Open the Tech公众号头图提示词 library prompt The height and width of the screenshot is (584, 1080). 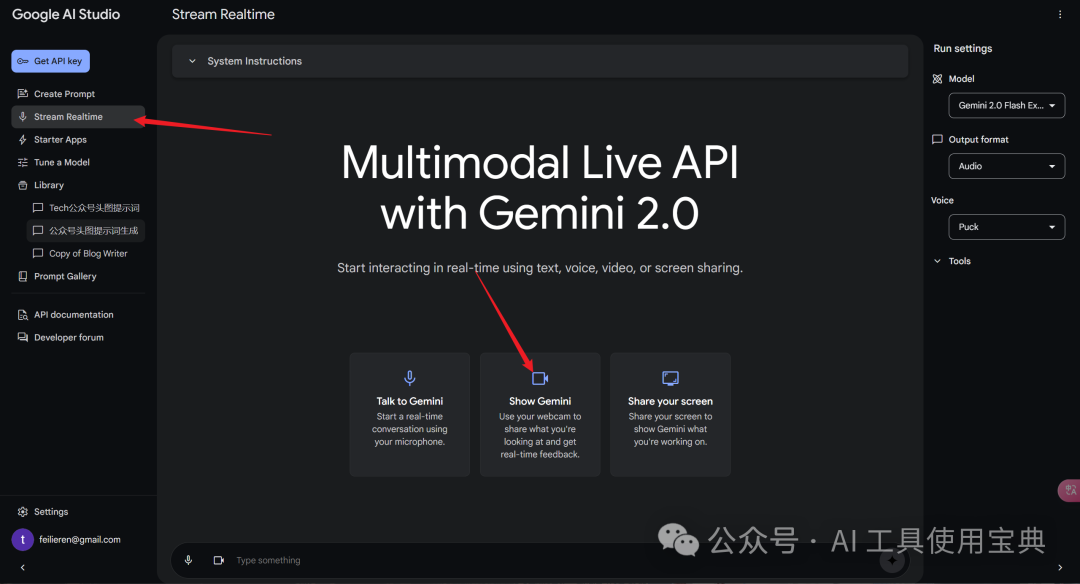pos(86,207)
